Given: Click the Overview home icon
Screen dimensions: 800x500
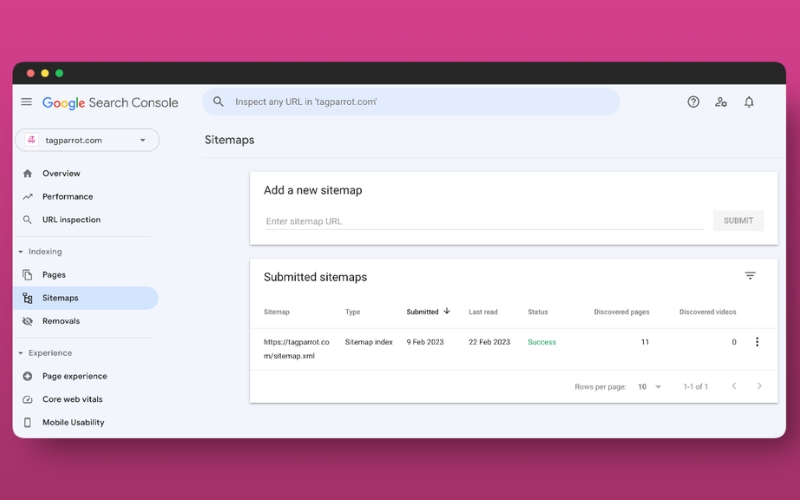Looking at the screenshot, I should click(x=28, y=173).
